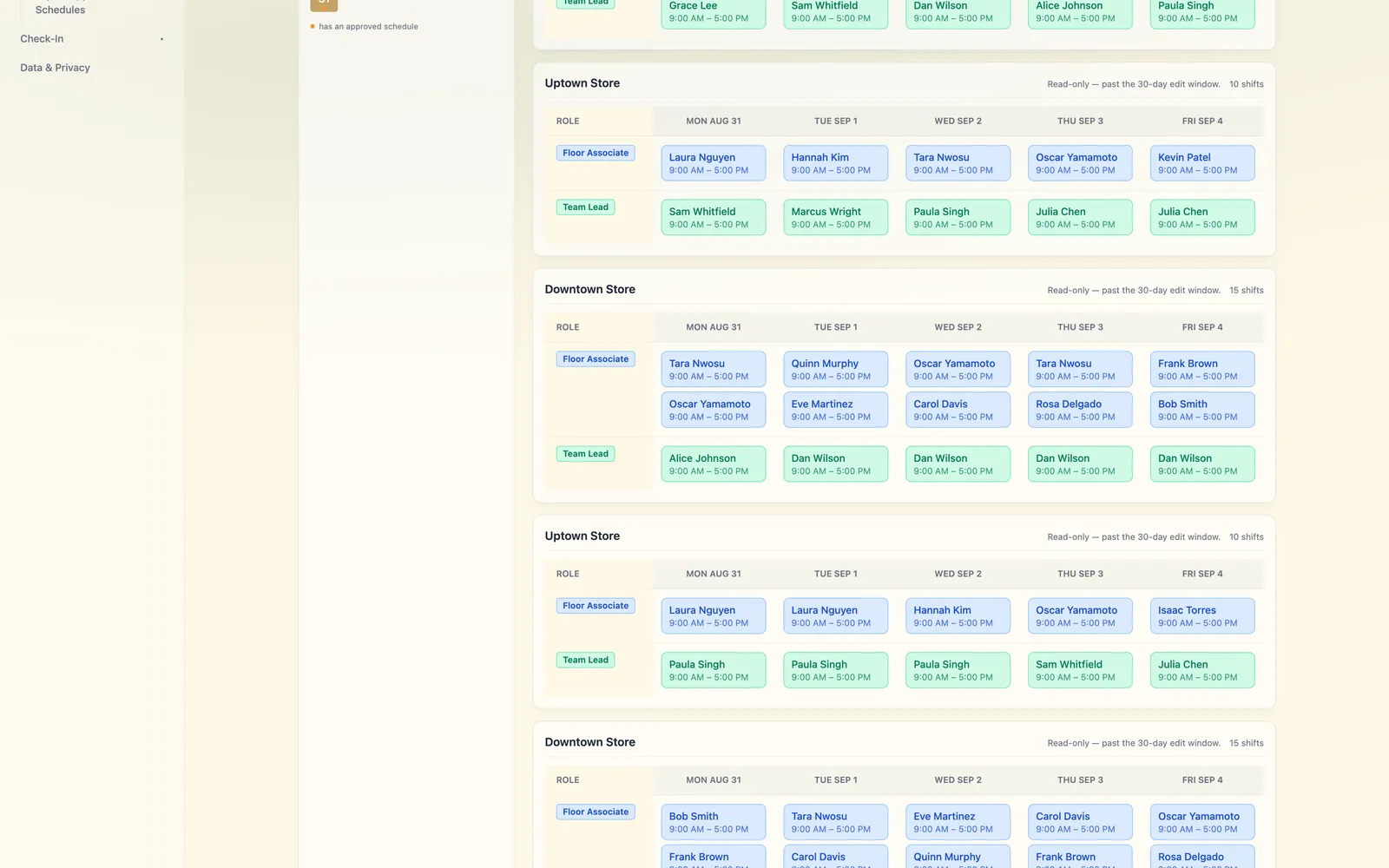Expand the Check-In sidebar arrow

[161, 39]
